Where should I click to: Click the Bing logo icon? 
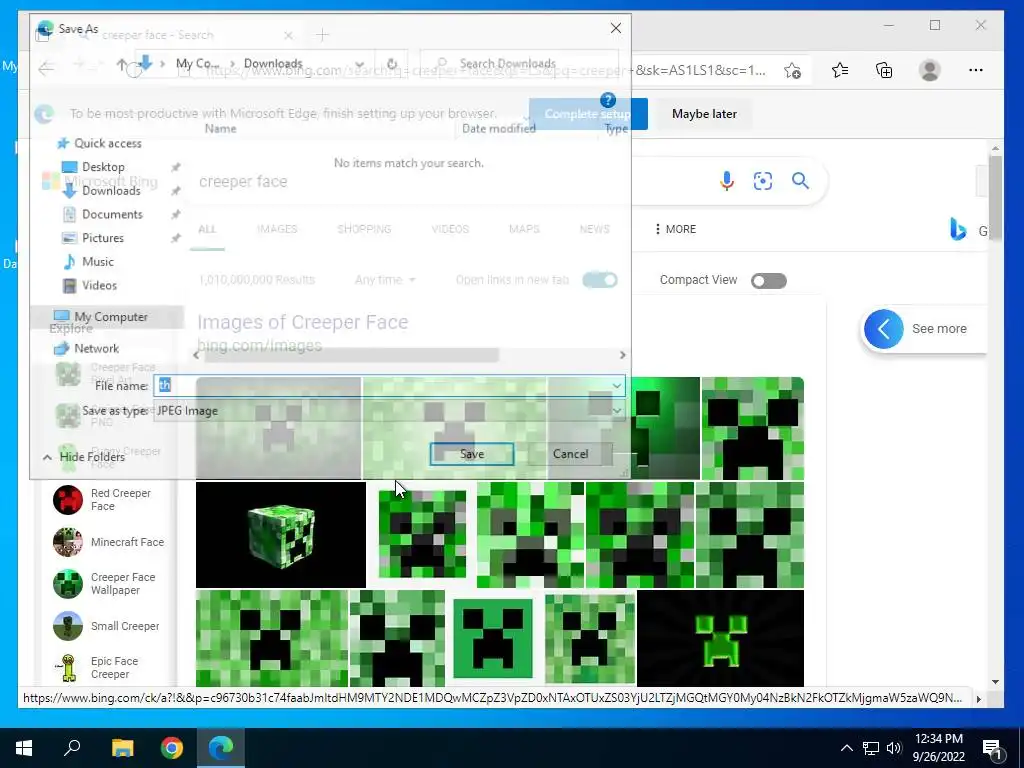(958, 229)
